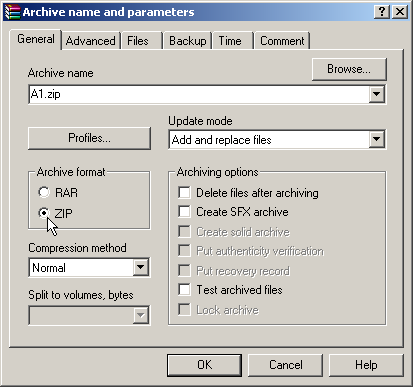Close the Archive name and parameters dialog

coord(400,12)
